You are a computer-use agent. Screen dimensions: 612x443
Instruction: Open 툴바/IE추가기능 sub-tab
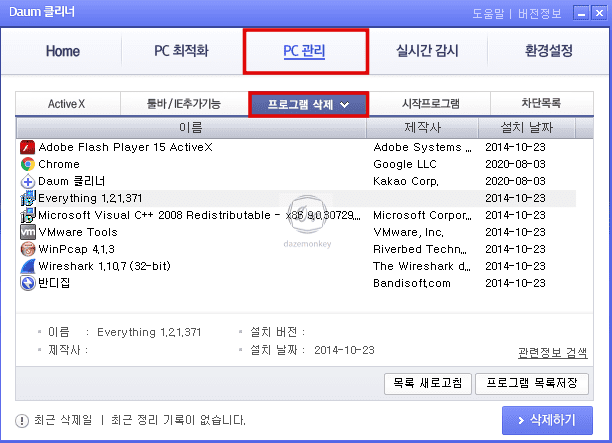tap(183, 104)
